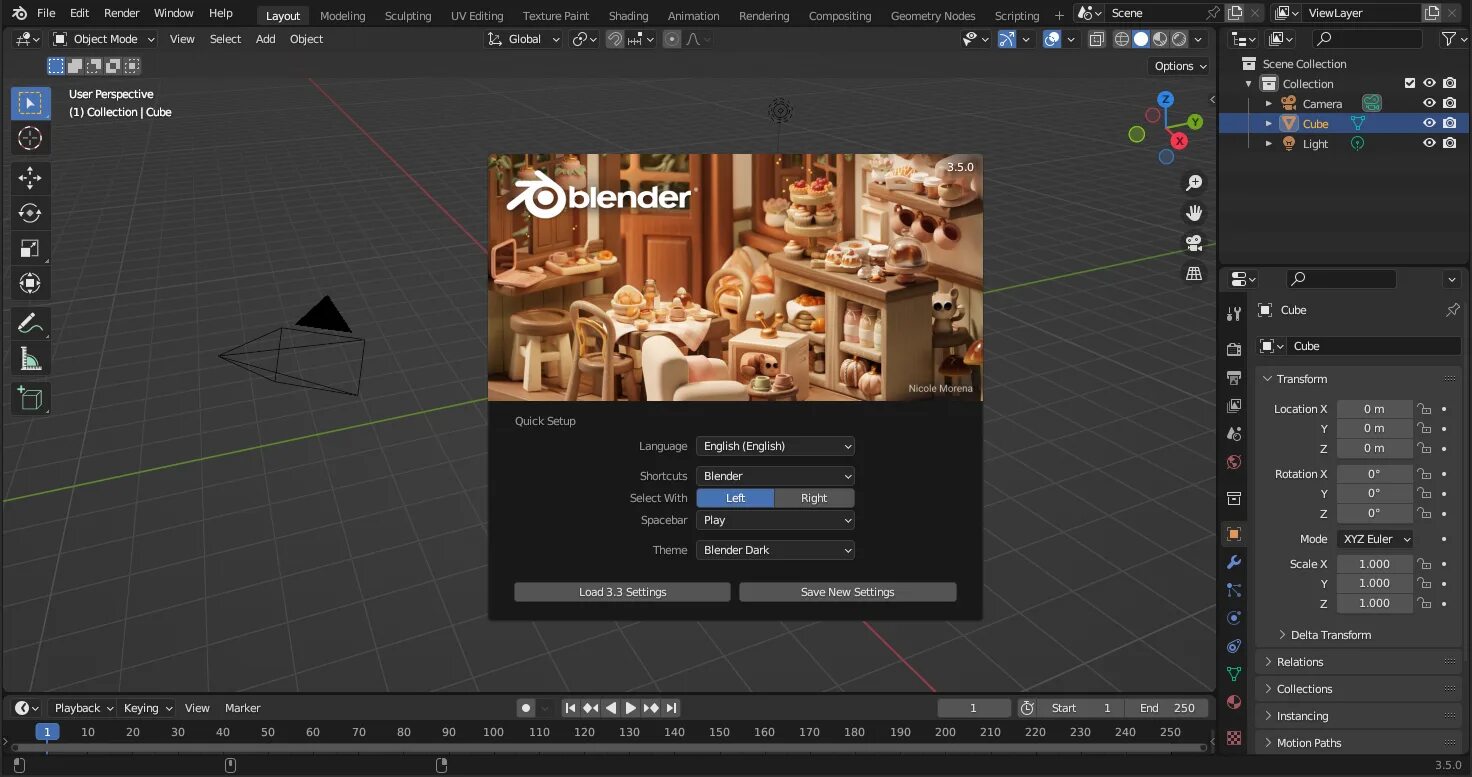Select the Select Box tool
Image resolution: width=1472 pixels, height=777 pixels.
coord(30,103)
